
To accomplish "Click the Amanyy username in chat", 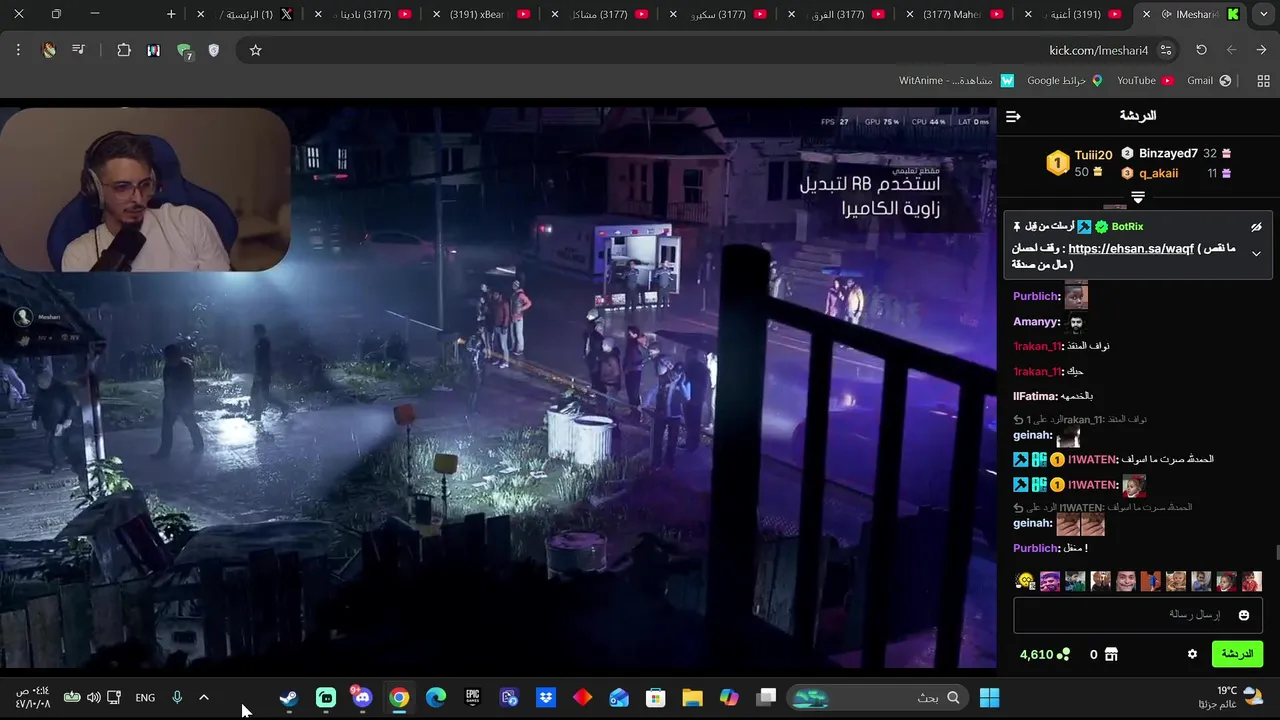I will click(x=1036, y=322).
